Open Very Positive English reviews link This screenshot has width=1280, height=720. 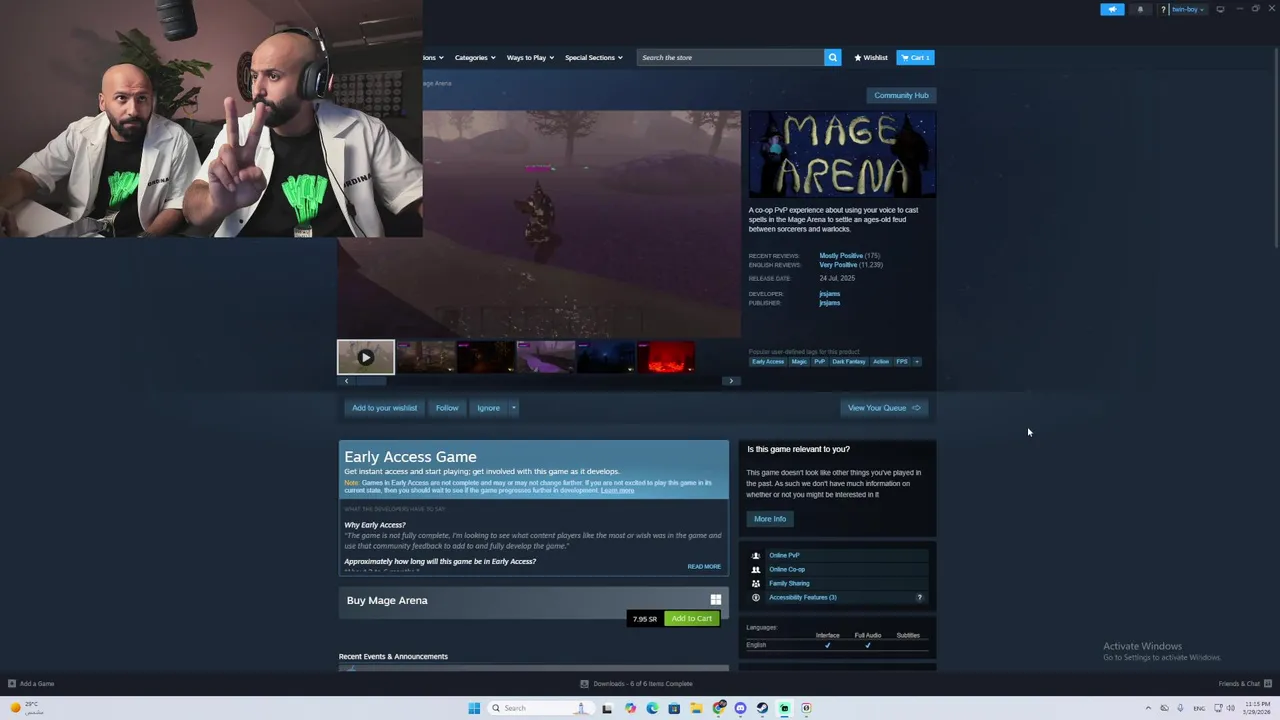[838, 265]
